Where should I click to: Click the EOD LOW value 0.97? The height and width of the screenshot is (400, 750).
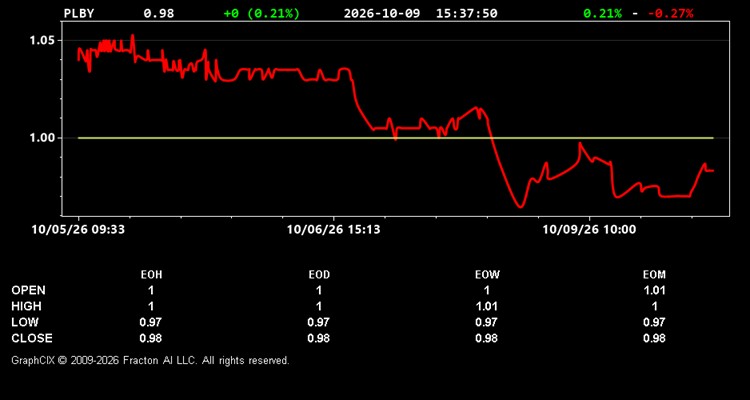click(x=319, y=322)
